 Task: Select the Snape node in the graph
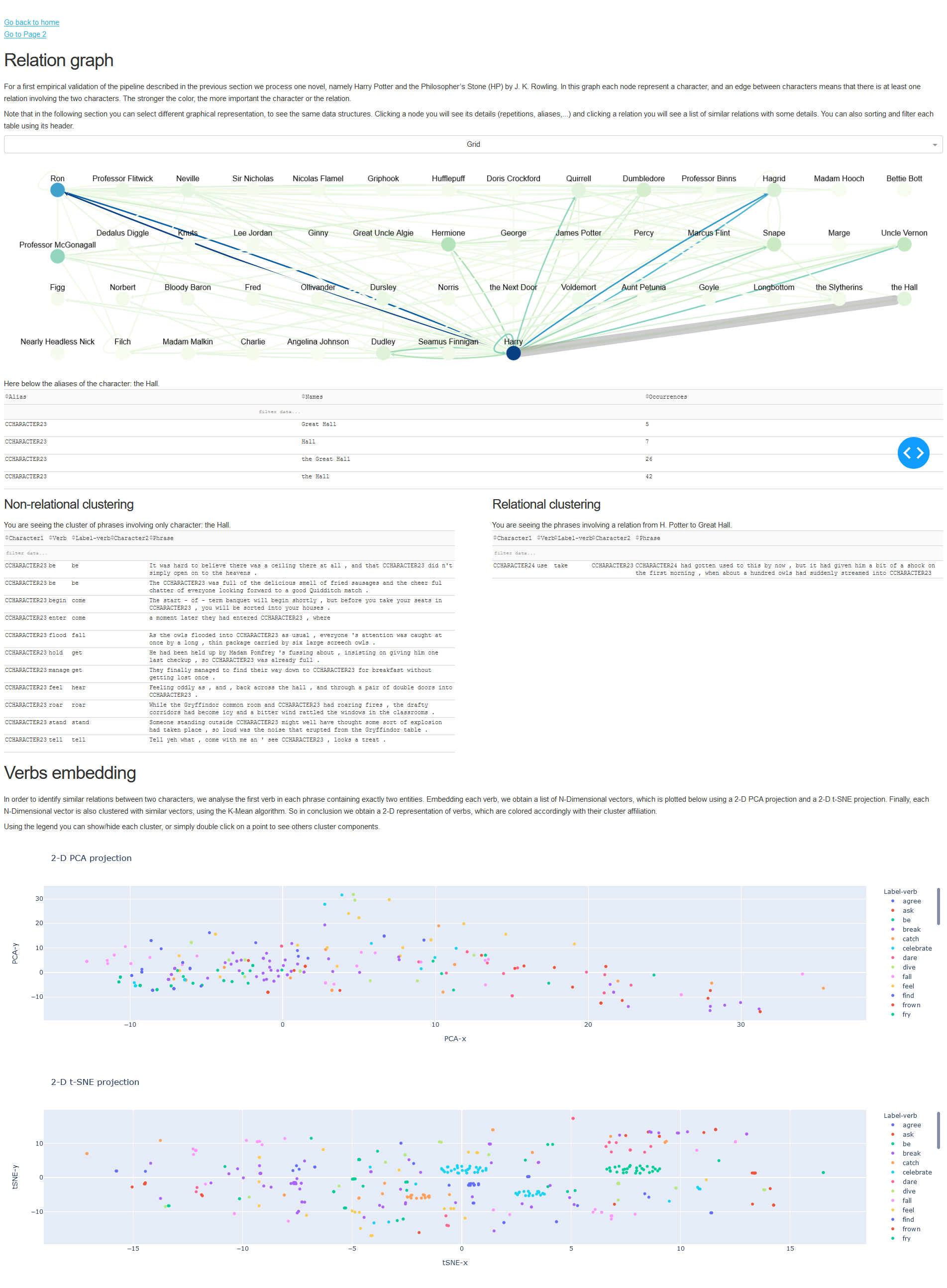click(774, 245)
